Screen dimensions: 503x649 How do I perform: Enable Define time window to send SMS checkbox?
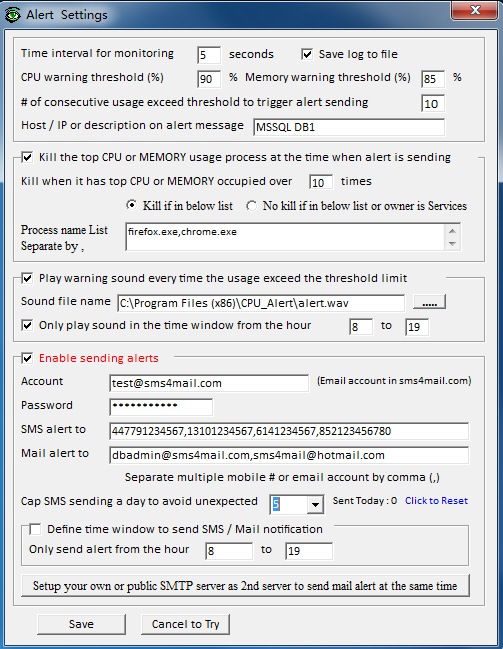point(35,529)
